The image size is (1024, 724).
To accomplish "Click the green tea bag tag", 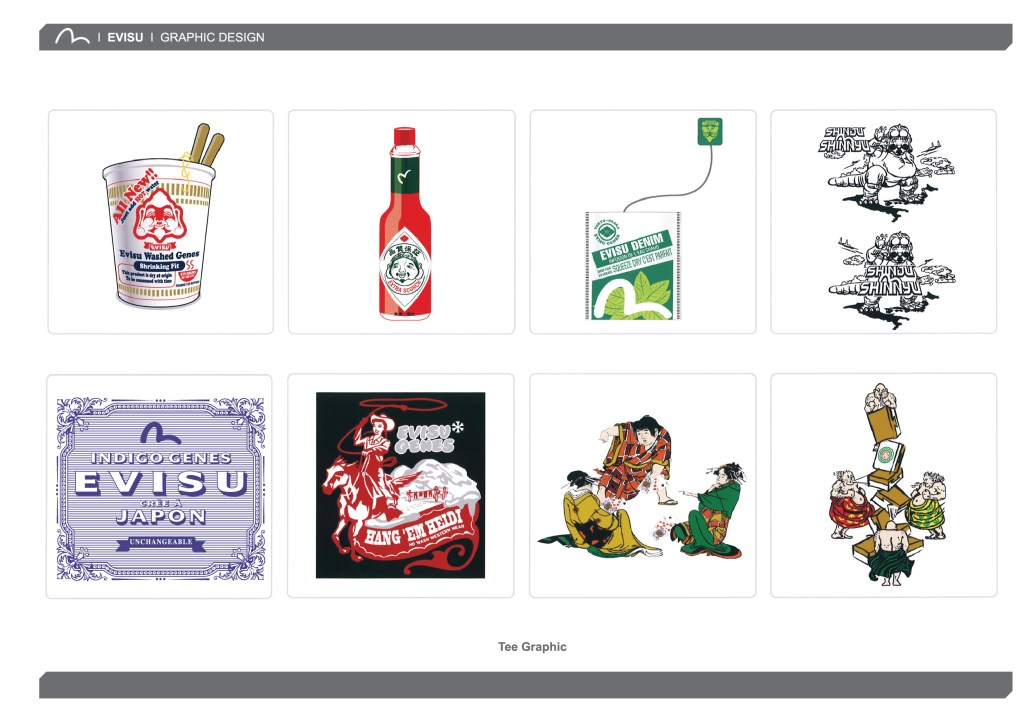I will 710,131.
